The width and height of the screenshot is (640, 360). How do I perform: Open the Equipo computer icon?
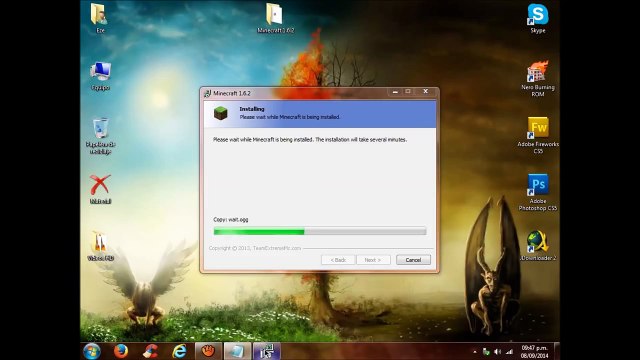(x=100, y=76)
